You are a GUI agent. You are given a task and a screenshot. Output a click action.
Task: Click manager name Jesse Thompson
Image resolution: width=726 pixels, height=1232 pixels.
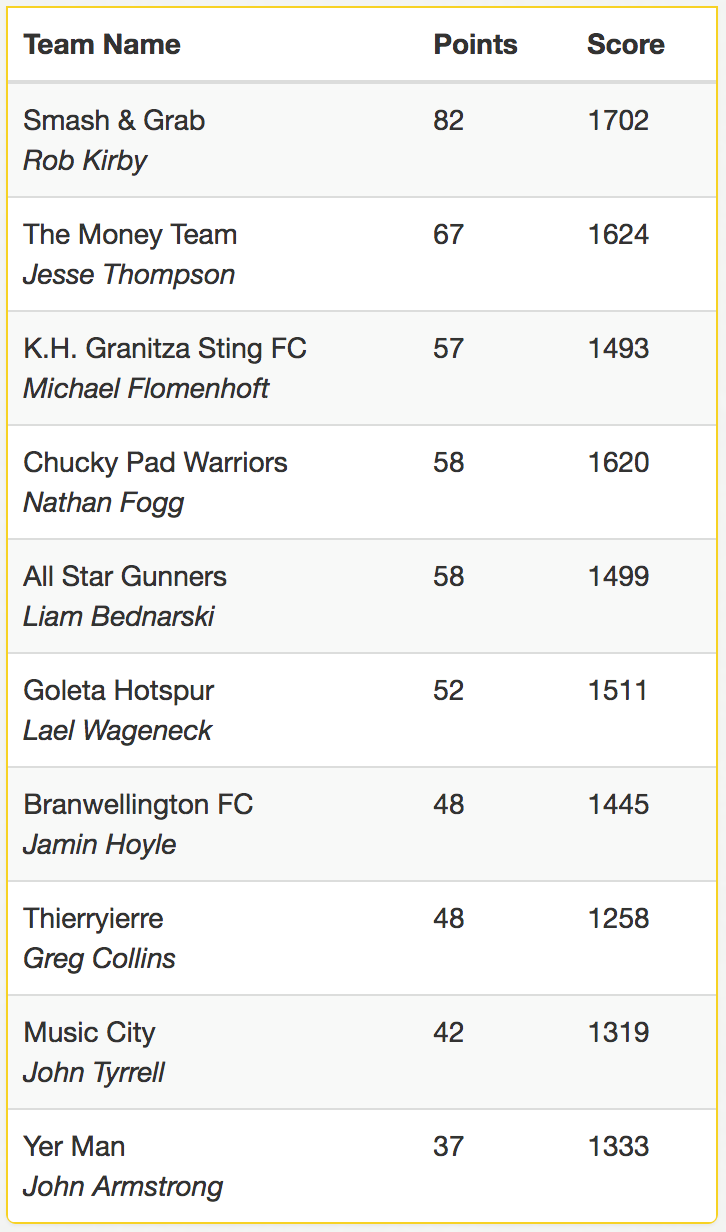click(129, 274)
